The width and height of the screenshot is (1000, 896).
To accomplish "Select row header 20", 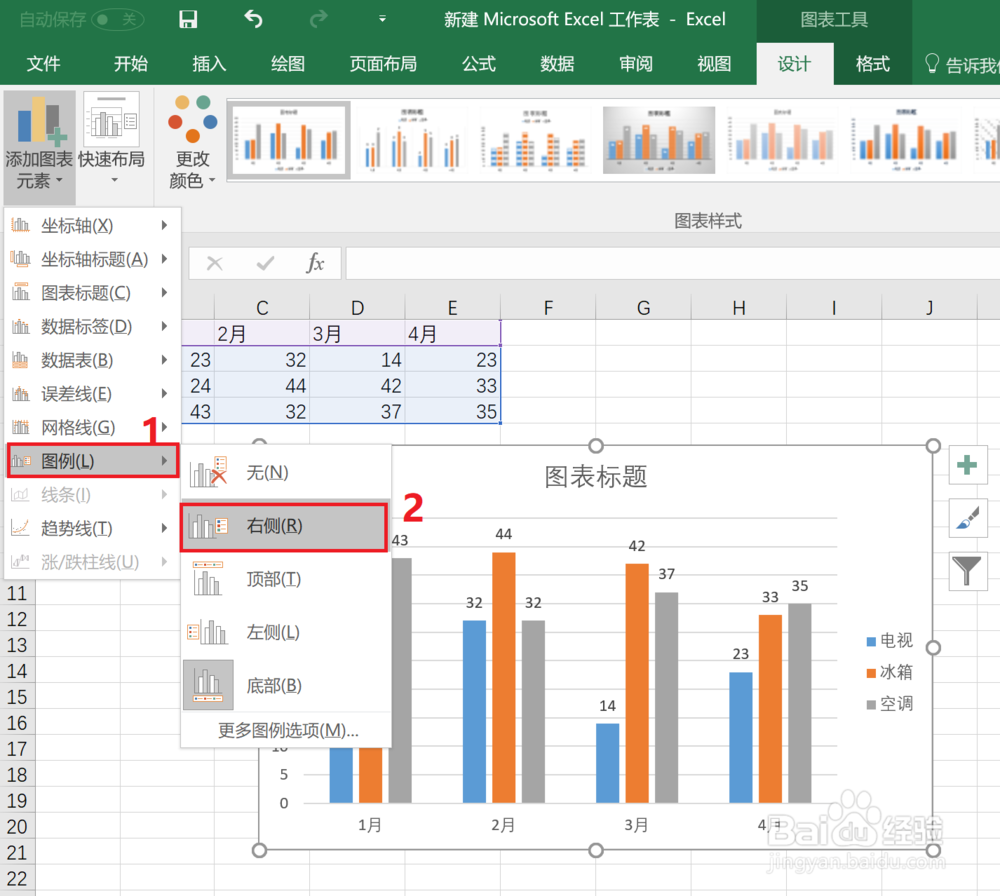I will [17, 826].
